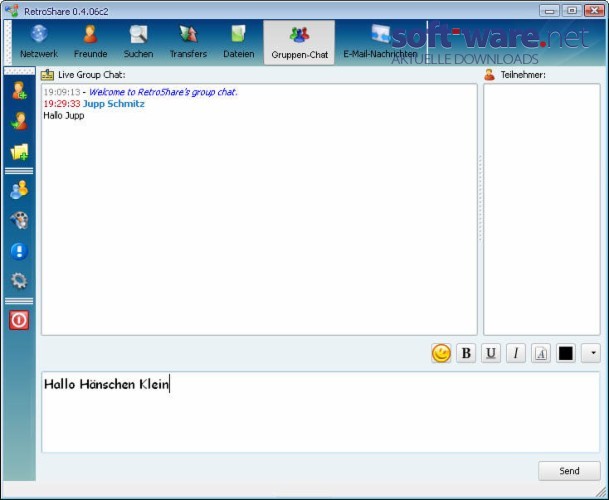The width and height of the screenshot is (609, 500).
Task: Click the welcome message in chat
Action: [x=163, y=92]
